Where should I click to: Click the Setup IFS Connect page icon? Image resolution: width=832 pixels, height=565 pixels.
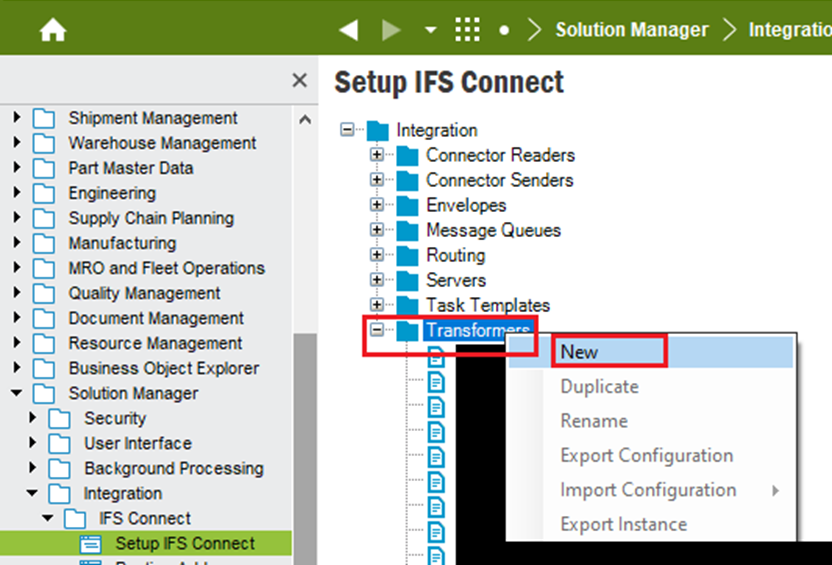click(90, 544)
